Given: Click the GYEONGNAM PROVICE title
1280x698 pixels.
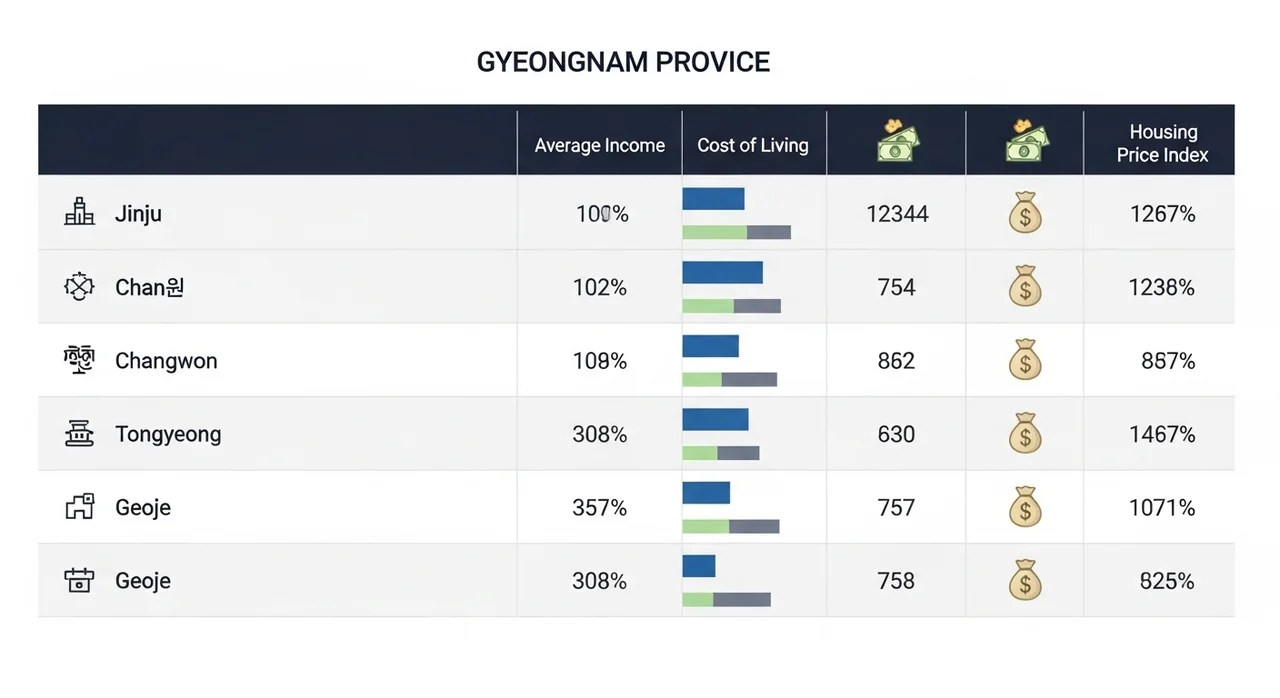Looking at the screenshot, I should 623,62.
